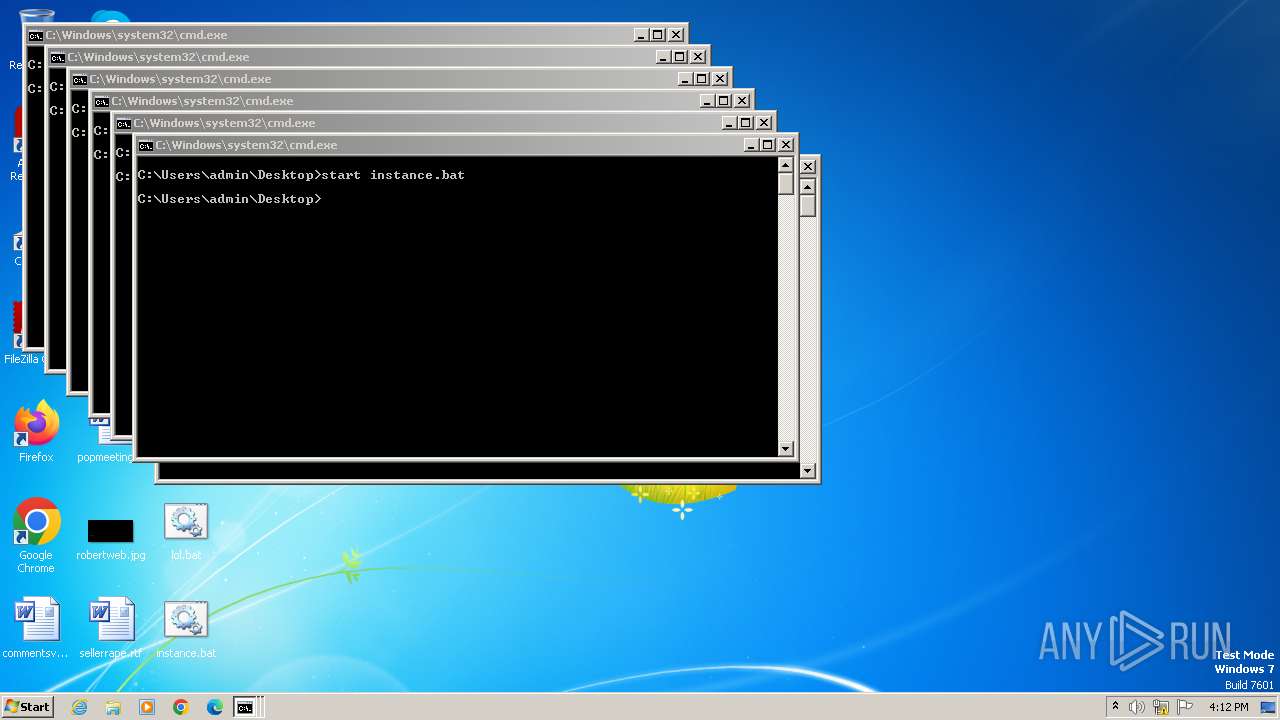Click front cmd window scrollbar up arrow
1280x720 pixels.
(785, 165)
